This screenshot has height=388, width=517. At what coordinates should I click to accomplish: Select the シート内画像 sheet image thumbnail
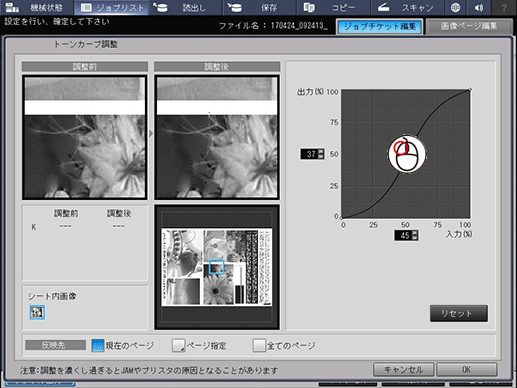pos(37,312)
